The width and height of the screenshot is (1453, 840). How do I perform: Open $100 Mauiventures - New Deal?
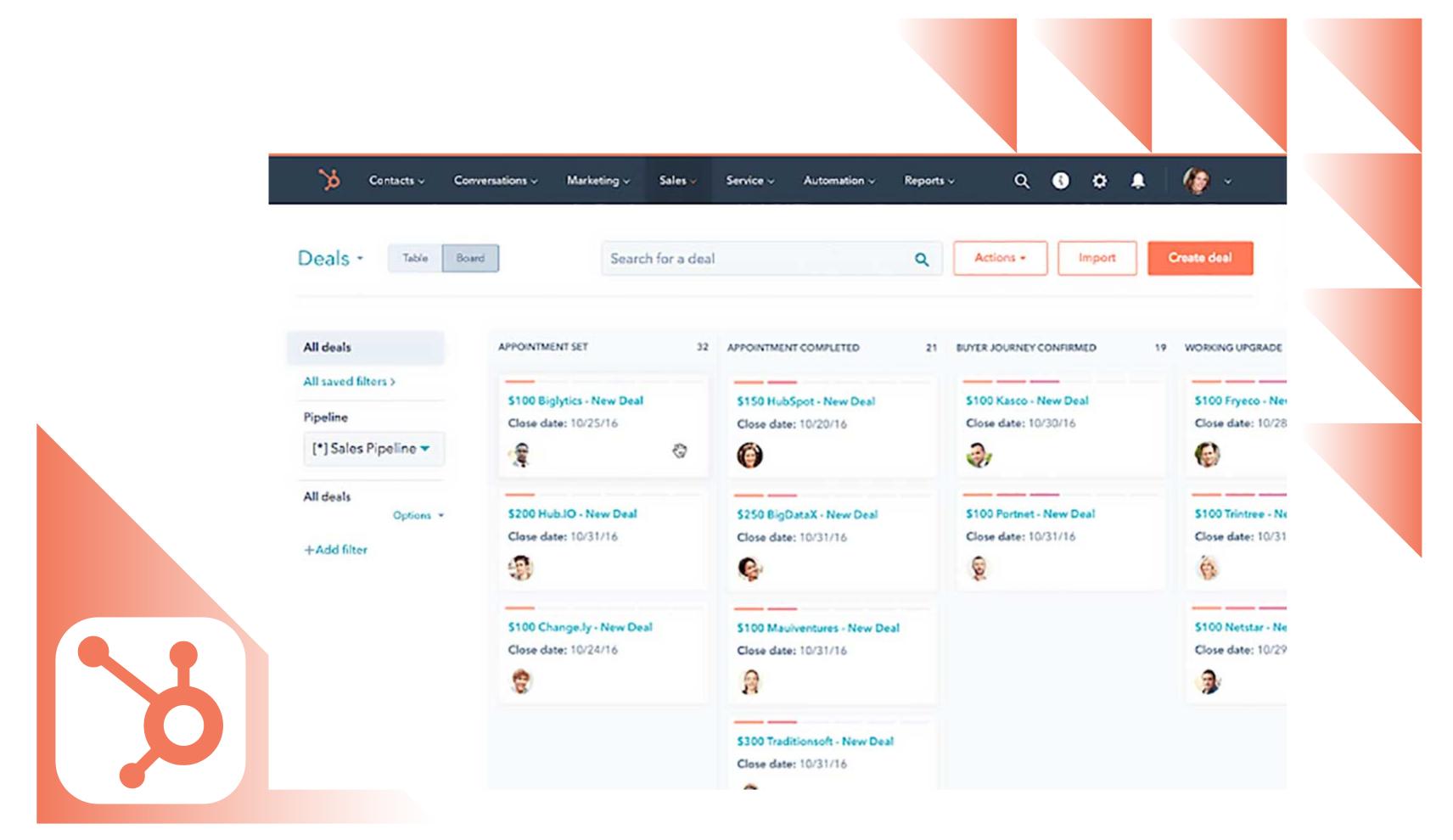pyautogui.click(x=818, y=628)
